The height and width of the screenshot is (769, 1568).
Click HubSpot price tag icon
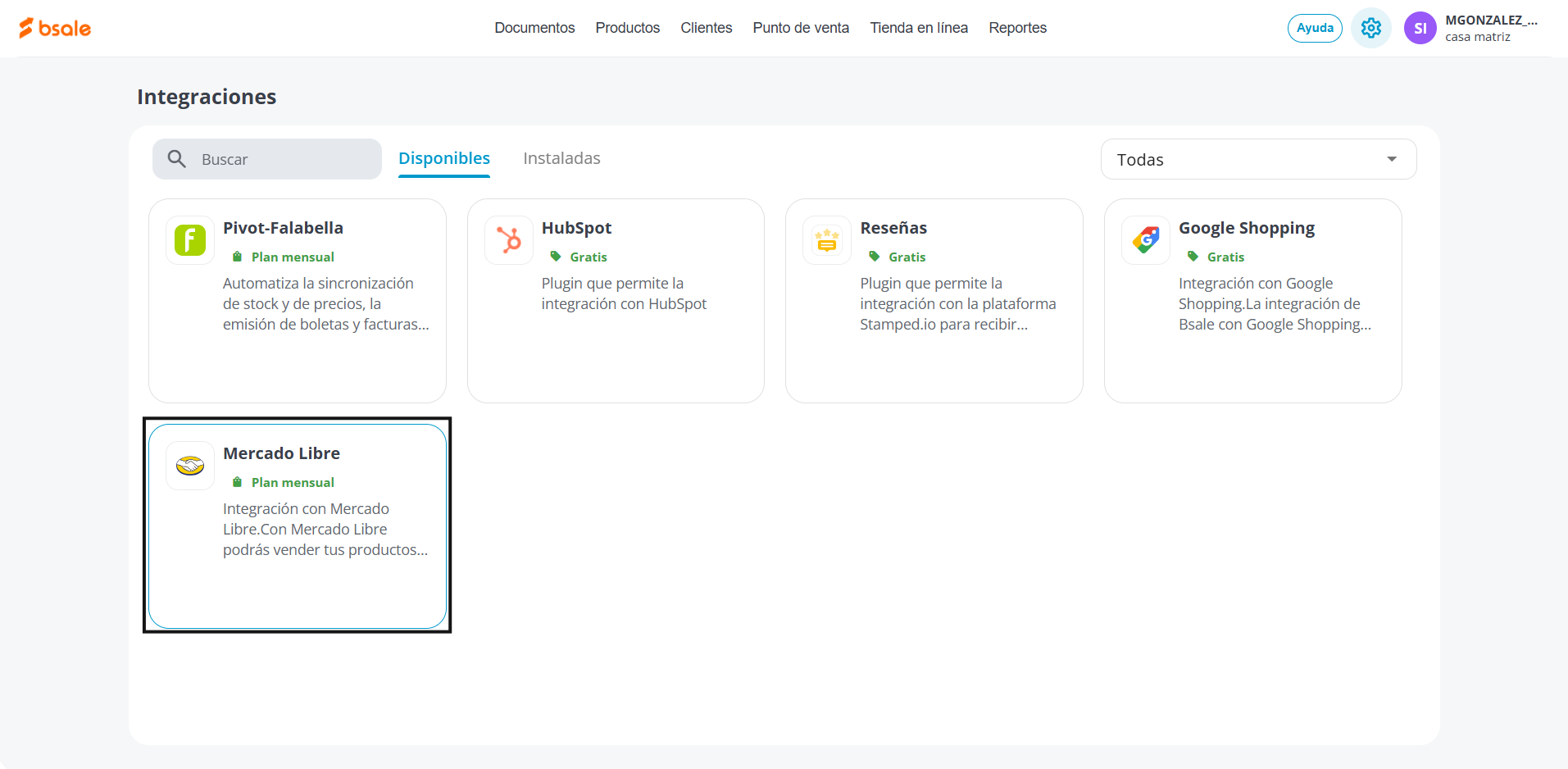[556, 257]
